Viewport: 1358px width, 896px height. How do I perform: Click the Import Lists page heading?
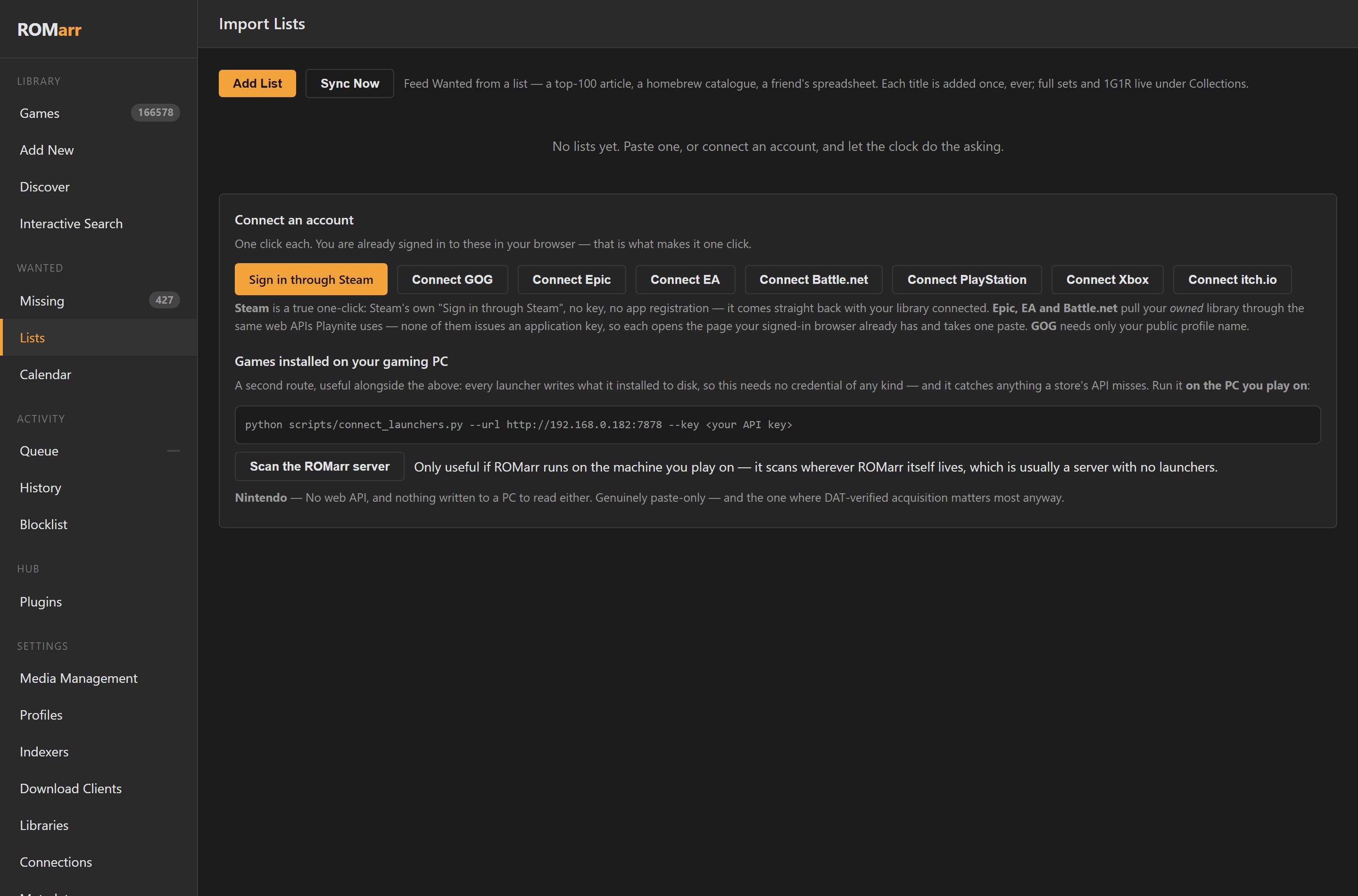(262, 24)
